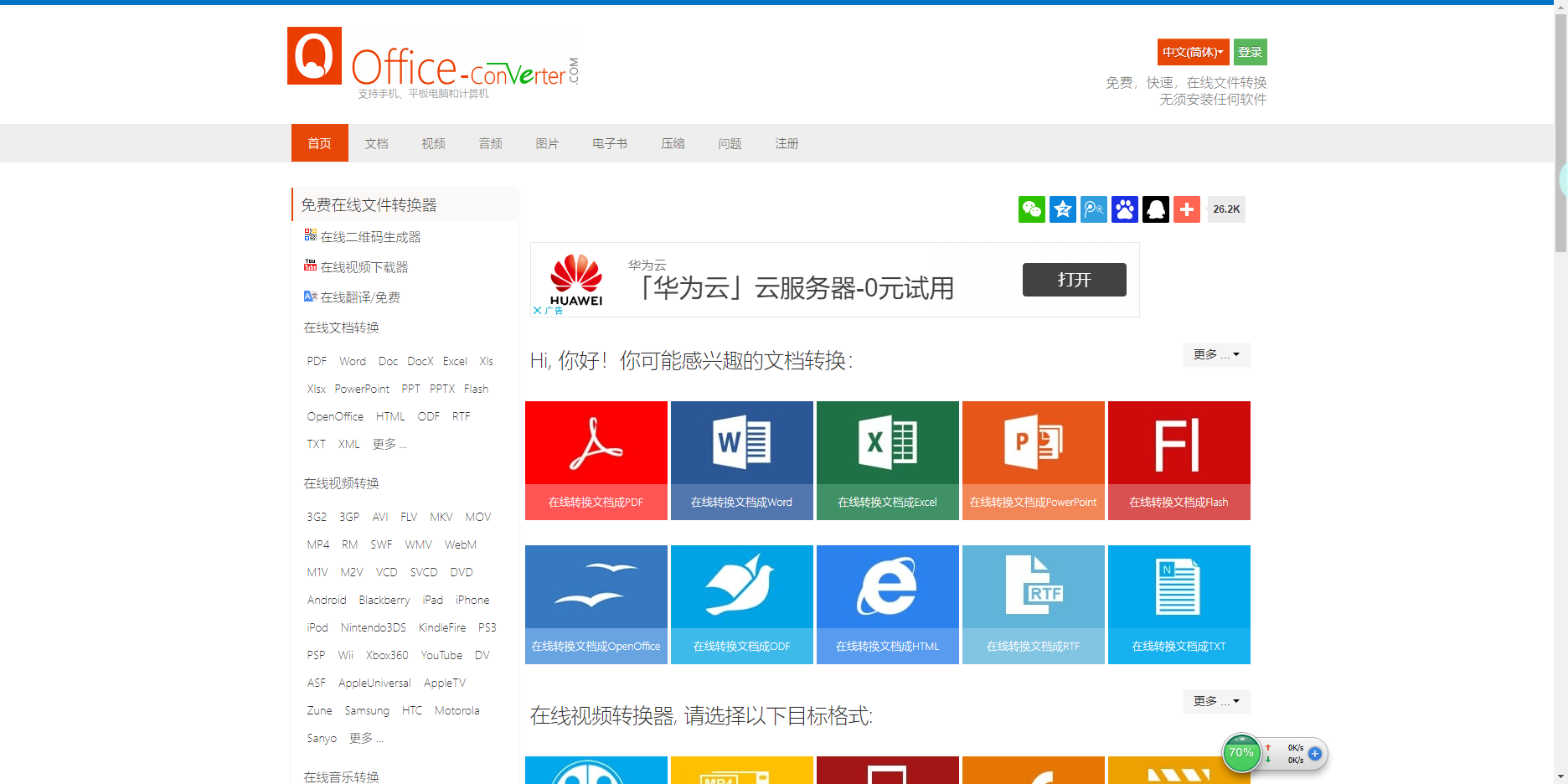Click the YouTube format link
The width and height of the screenshot is (1568, 784).
point(441,655)
